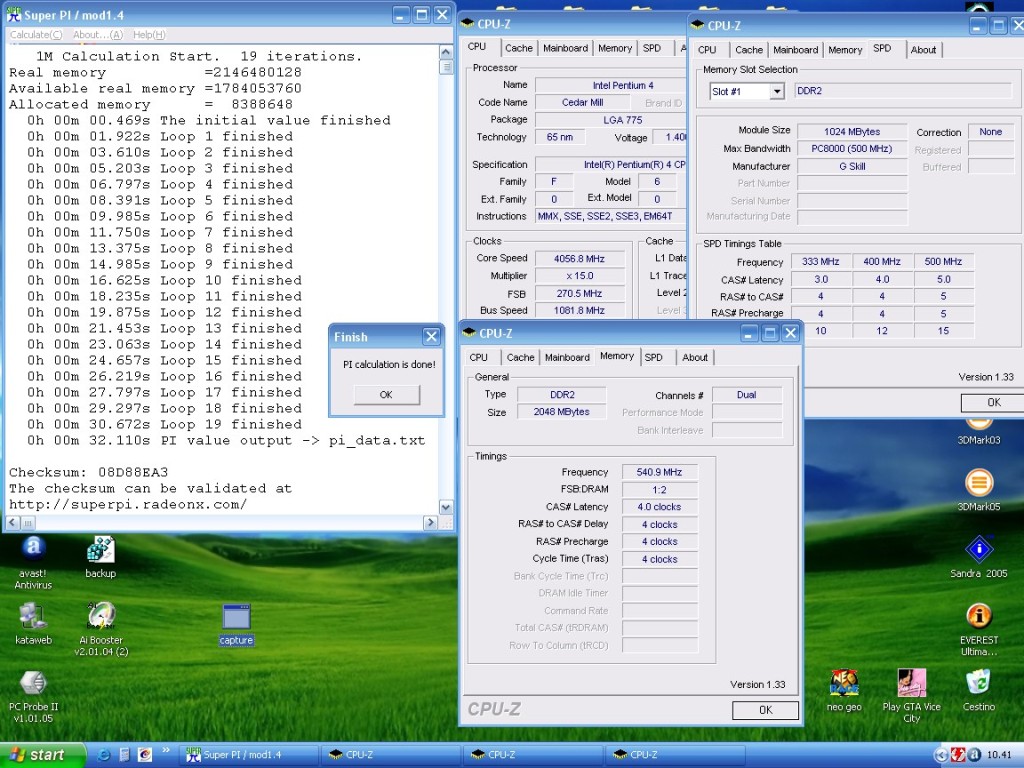This screenshot has width=1024, height=768.
Task: Open the Calculate menu in Super PI
Action: tap(36, 35)
